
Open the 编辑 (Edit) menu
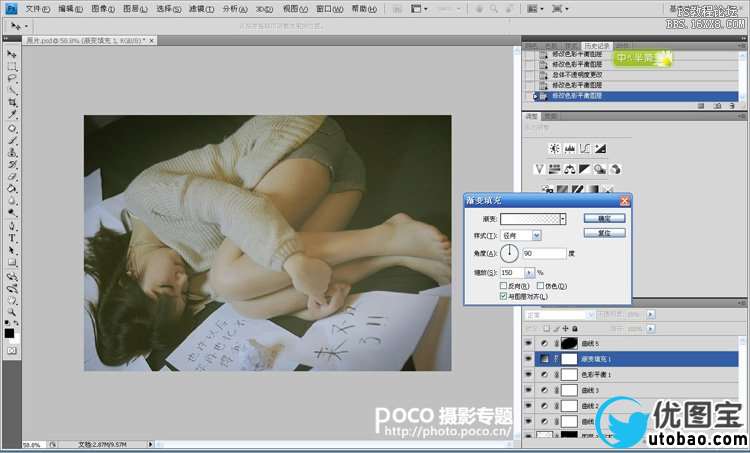pyautogui.click(x=70, y=9)
